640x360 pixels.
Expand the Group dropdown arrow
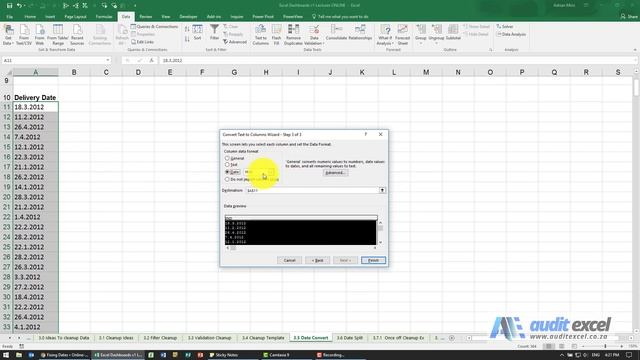click(421, 43)
